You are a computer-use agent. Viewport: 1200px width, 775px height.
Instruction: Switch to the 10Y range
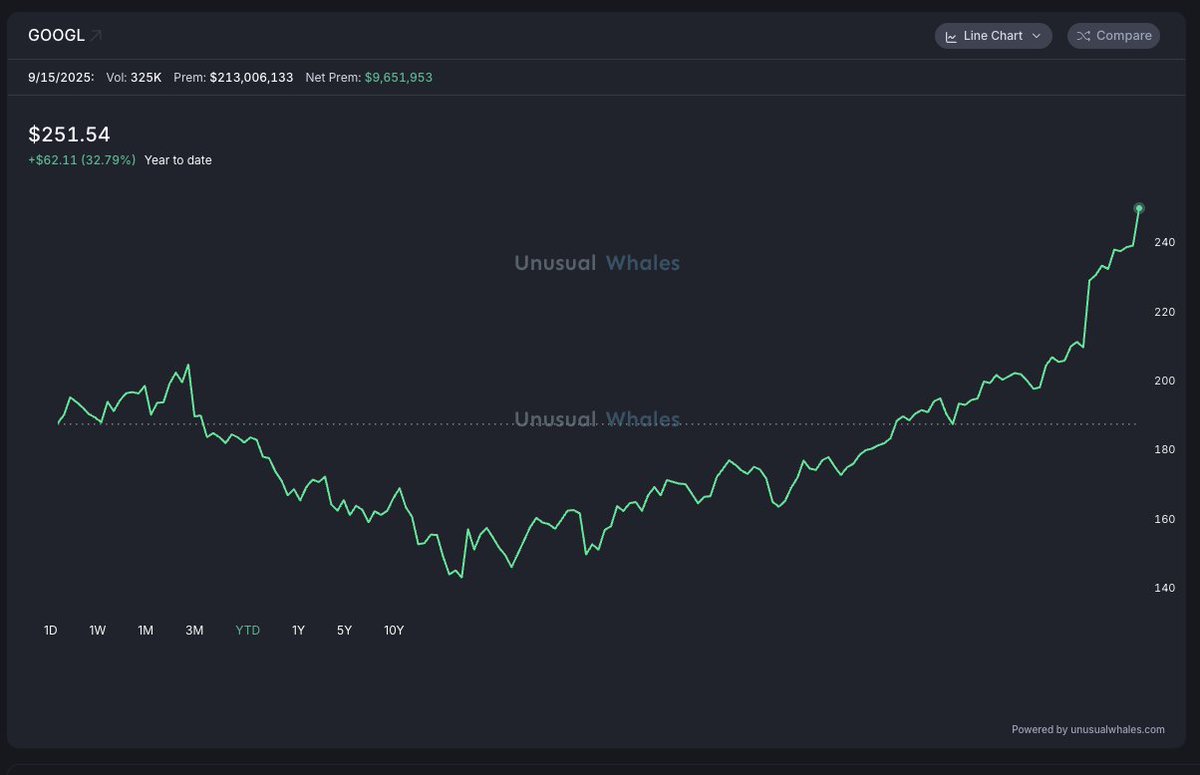coord(393,630)
